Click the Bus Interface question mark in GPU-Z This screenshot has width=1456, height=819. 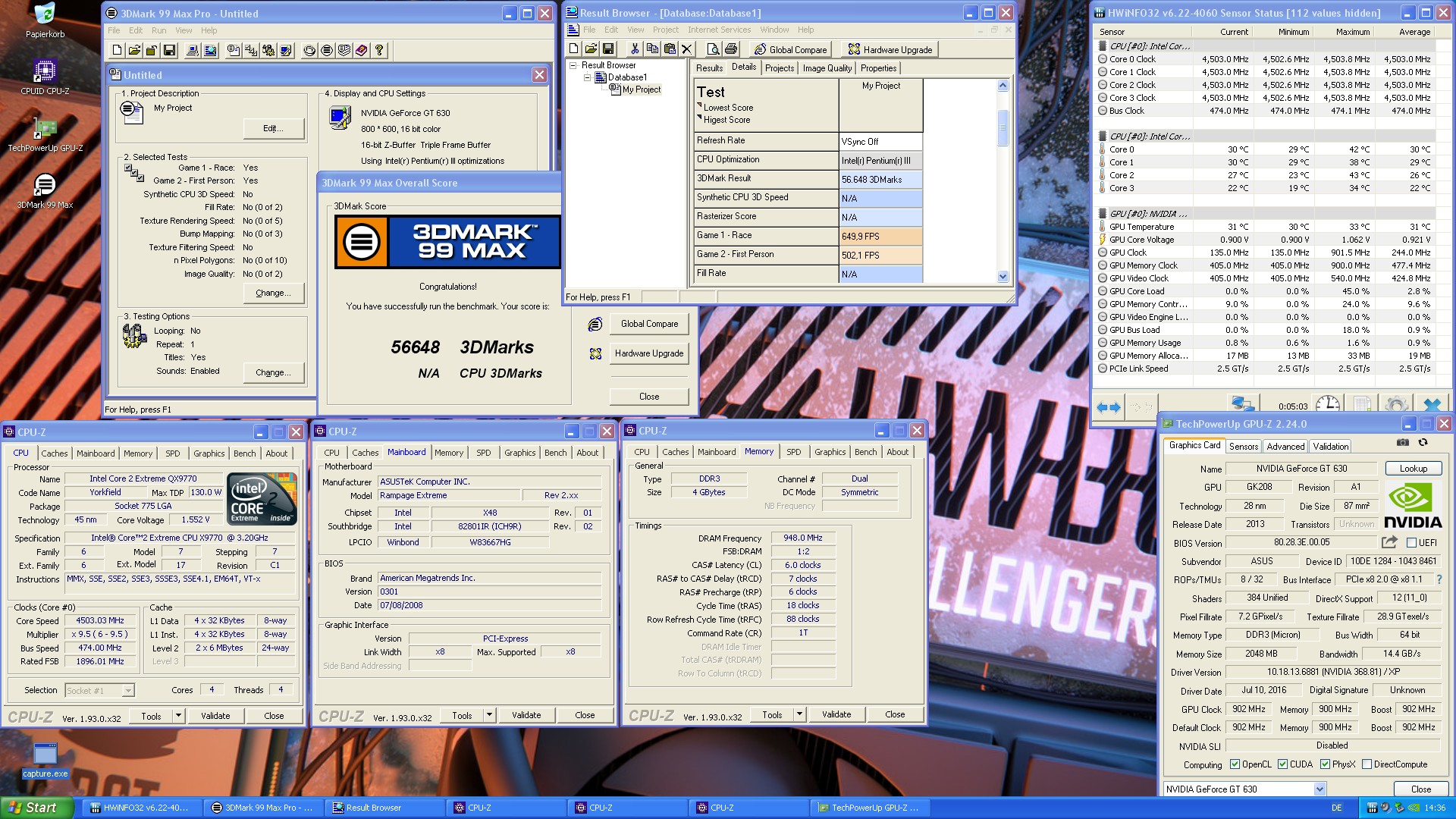click(x=1439, y=579)
